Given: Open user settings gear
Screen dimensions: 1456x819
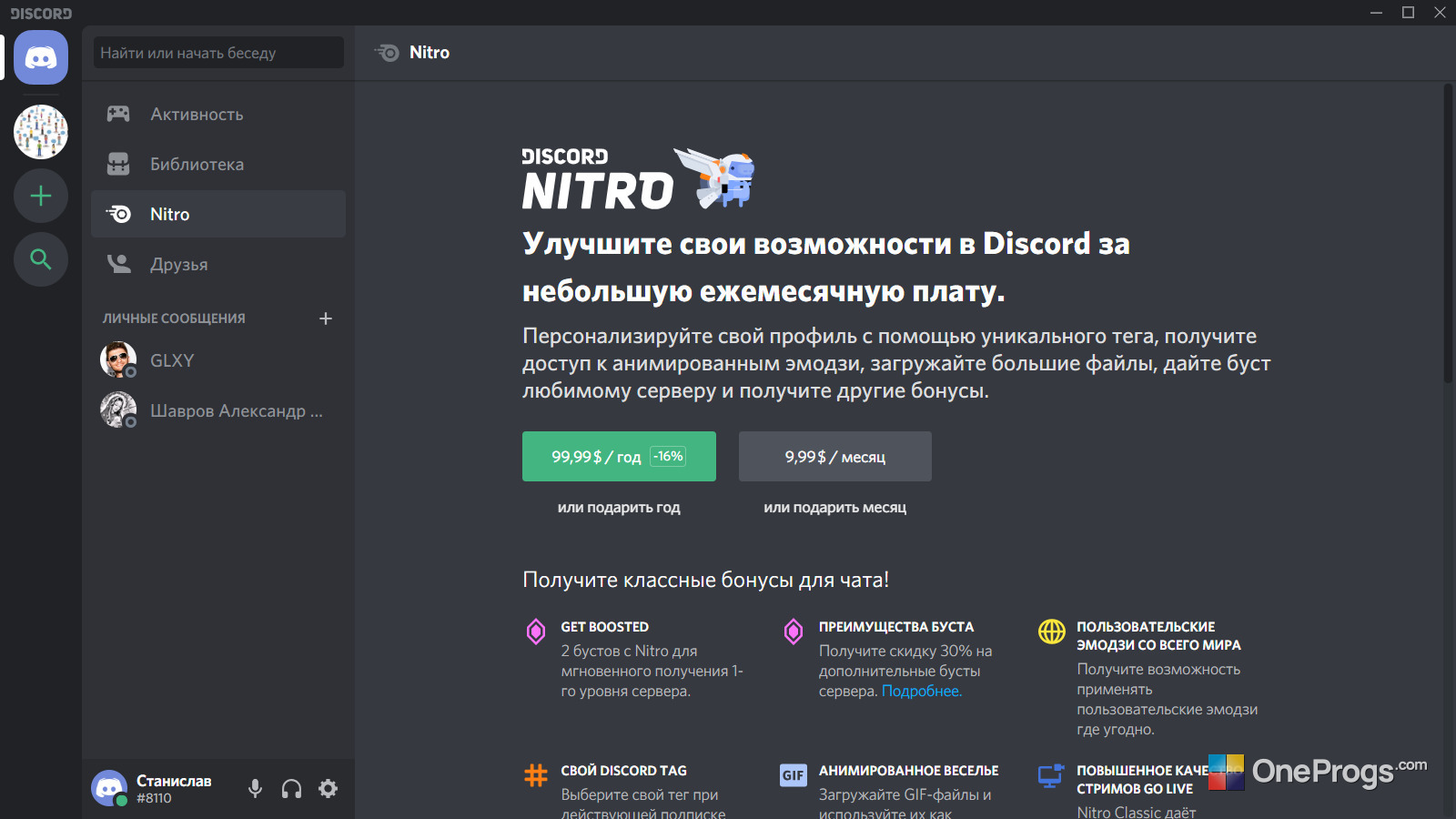Looking at the screenshot, I should (x=329, y=789).
